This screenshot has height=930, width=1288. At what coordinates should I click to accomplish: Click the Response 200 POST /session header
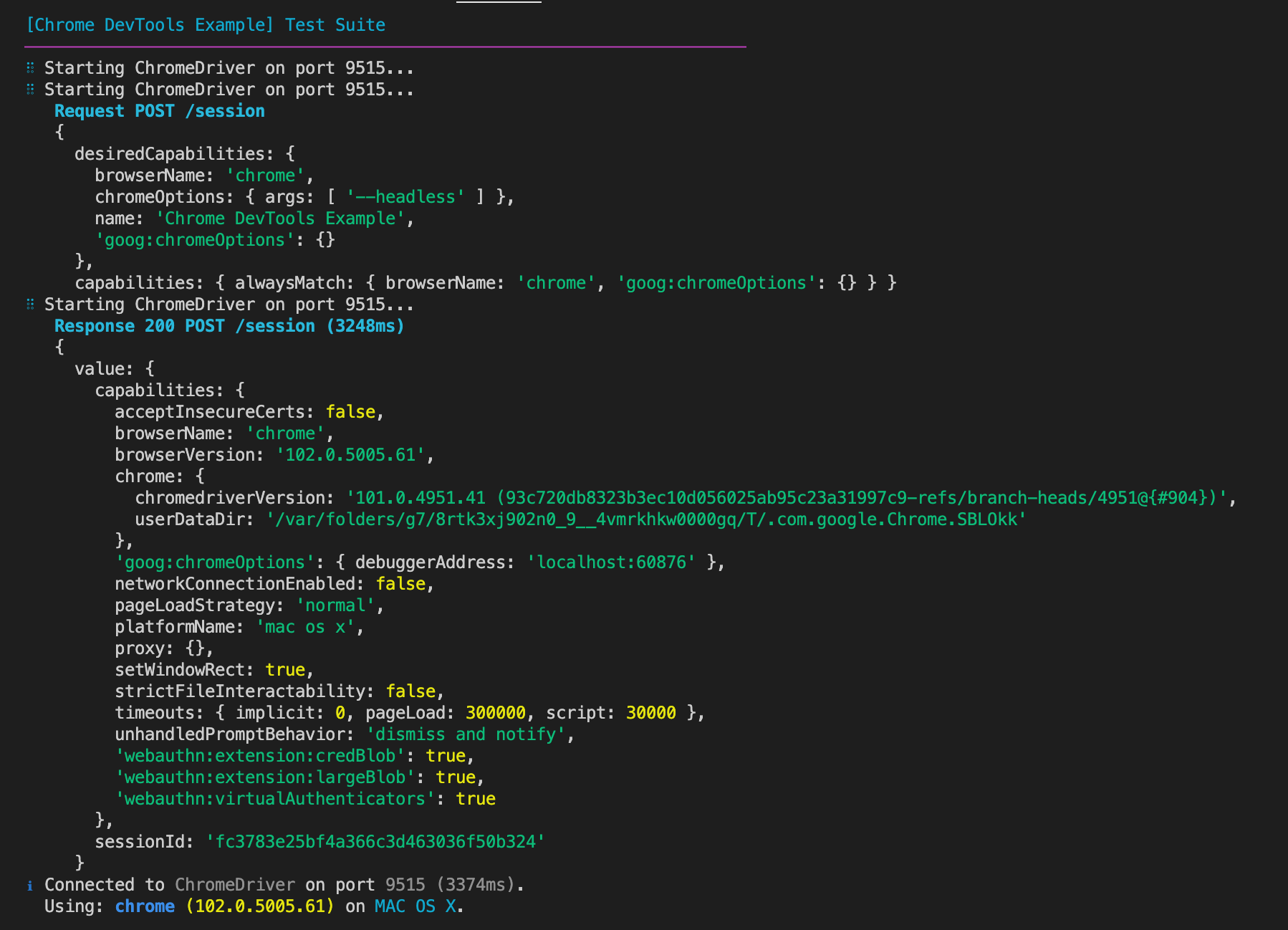tap(229, 325)
